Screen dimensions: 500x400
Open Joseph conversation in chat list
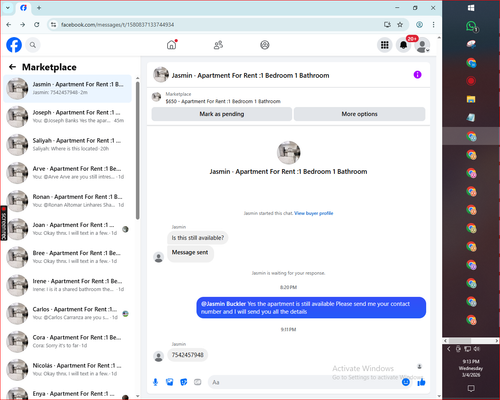coord(68,117)
